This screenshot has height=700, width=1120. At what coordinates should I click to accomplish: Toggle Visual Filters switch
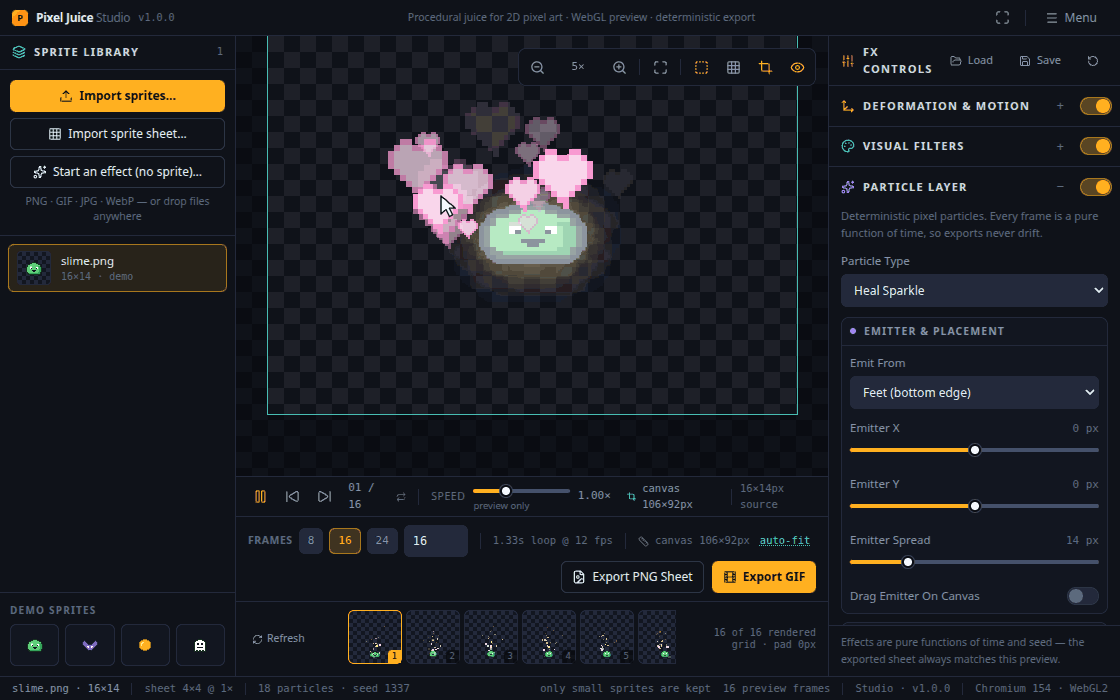[x=1095, y=146]
